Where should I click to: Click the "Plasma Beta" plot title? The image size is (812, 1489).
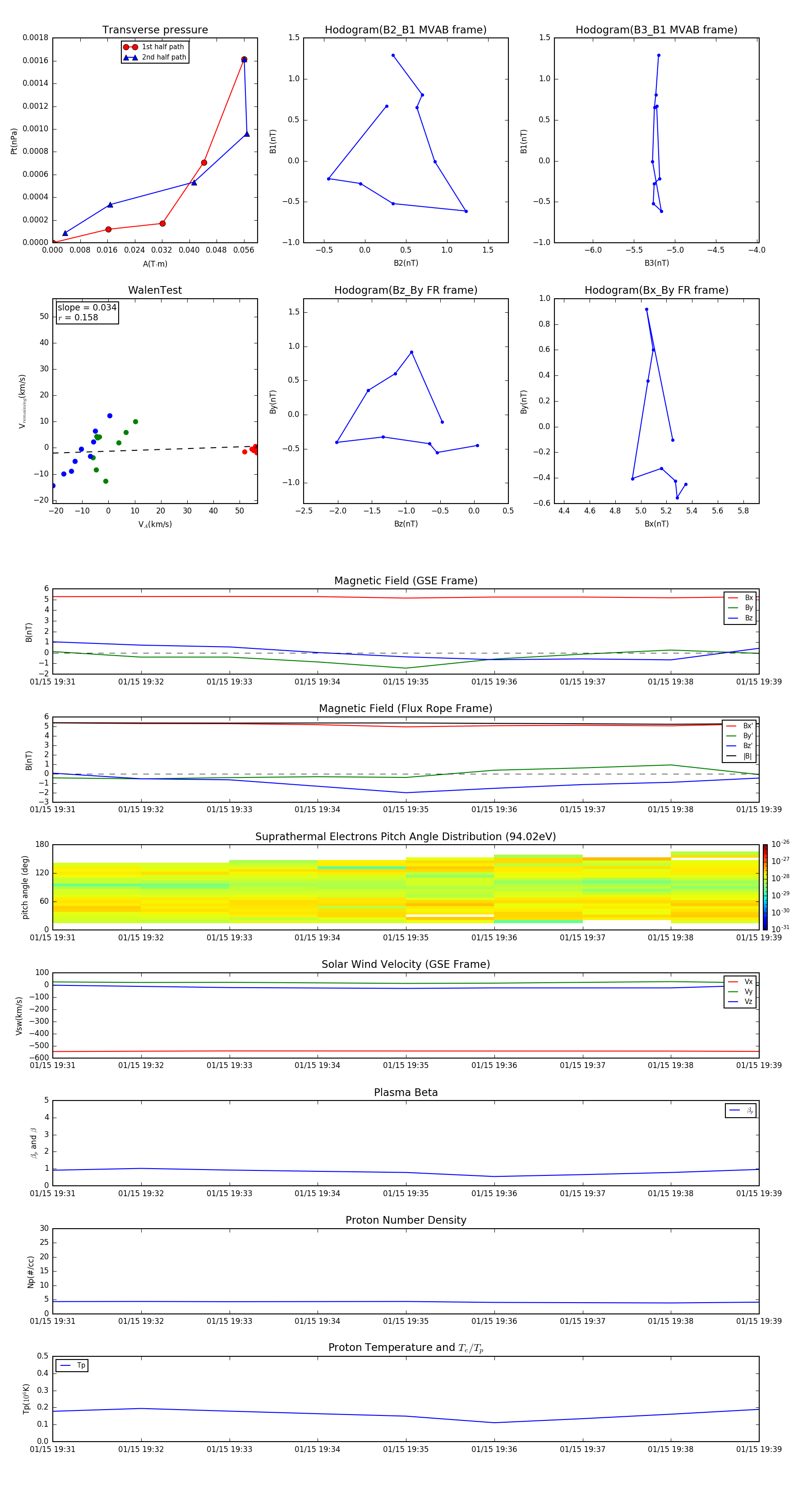coord(406,1092)
